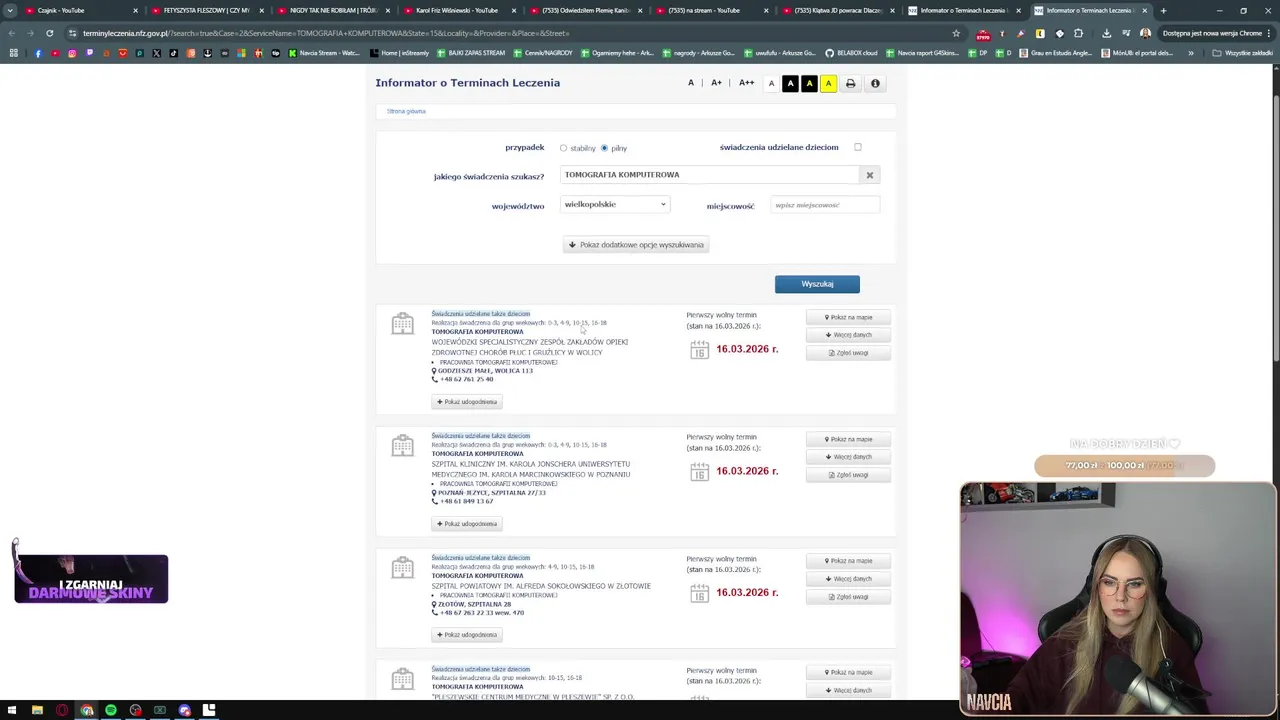Expand 'Więcej danych' for Wolica hospital
This screenshot has height=720, width=1280.
(848, 335)
